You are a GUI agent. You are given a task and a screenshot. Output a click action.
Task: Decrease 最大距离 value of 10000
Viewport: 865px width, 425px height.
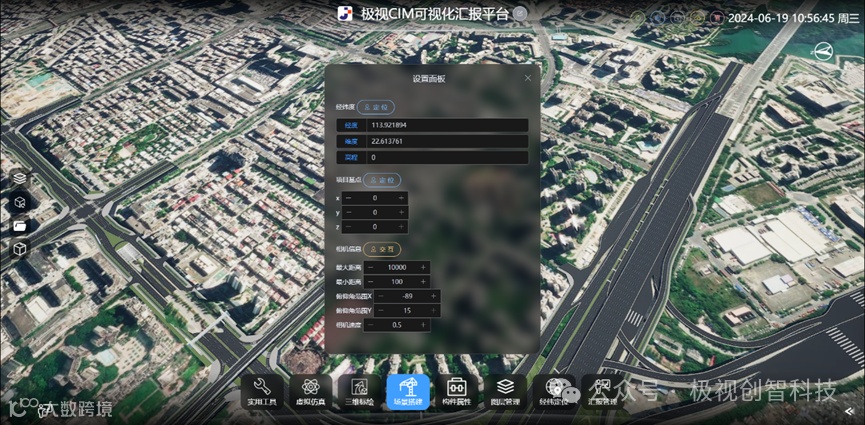(371, 267)
